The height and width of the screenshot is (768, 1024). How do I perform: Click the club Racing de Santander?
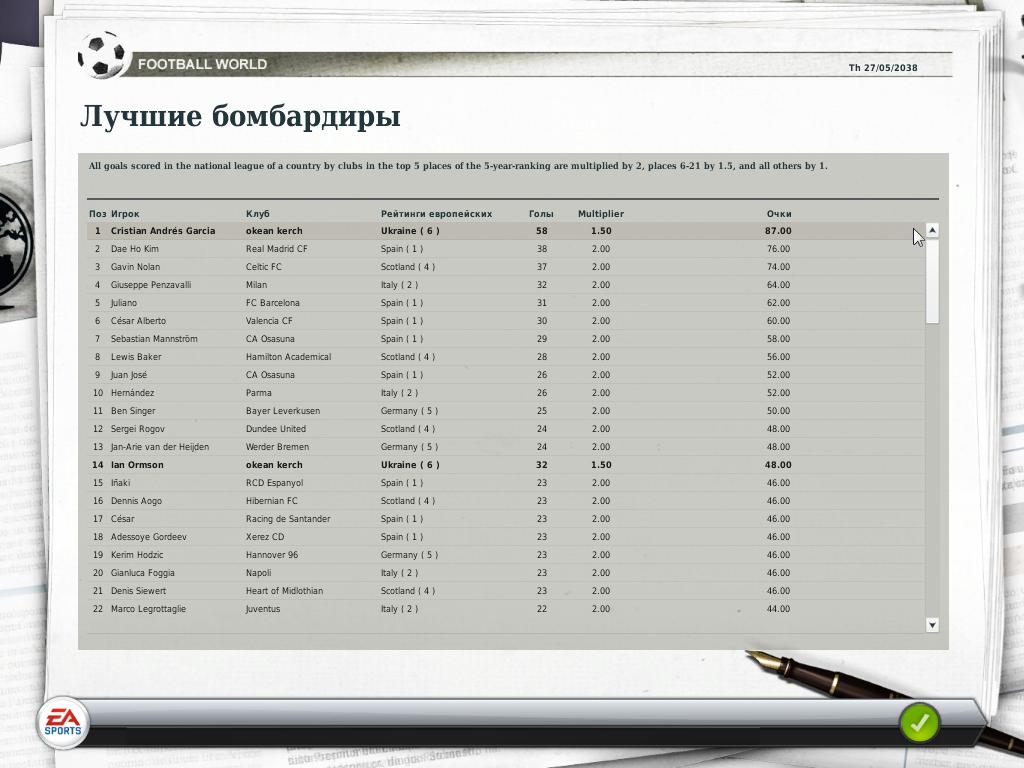click(288, 519)
